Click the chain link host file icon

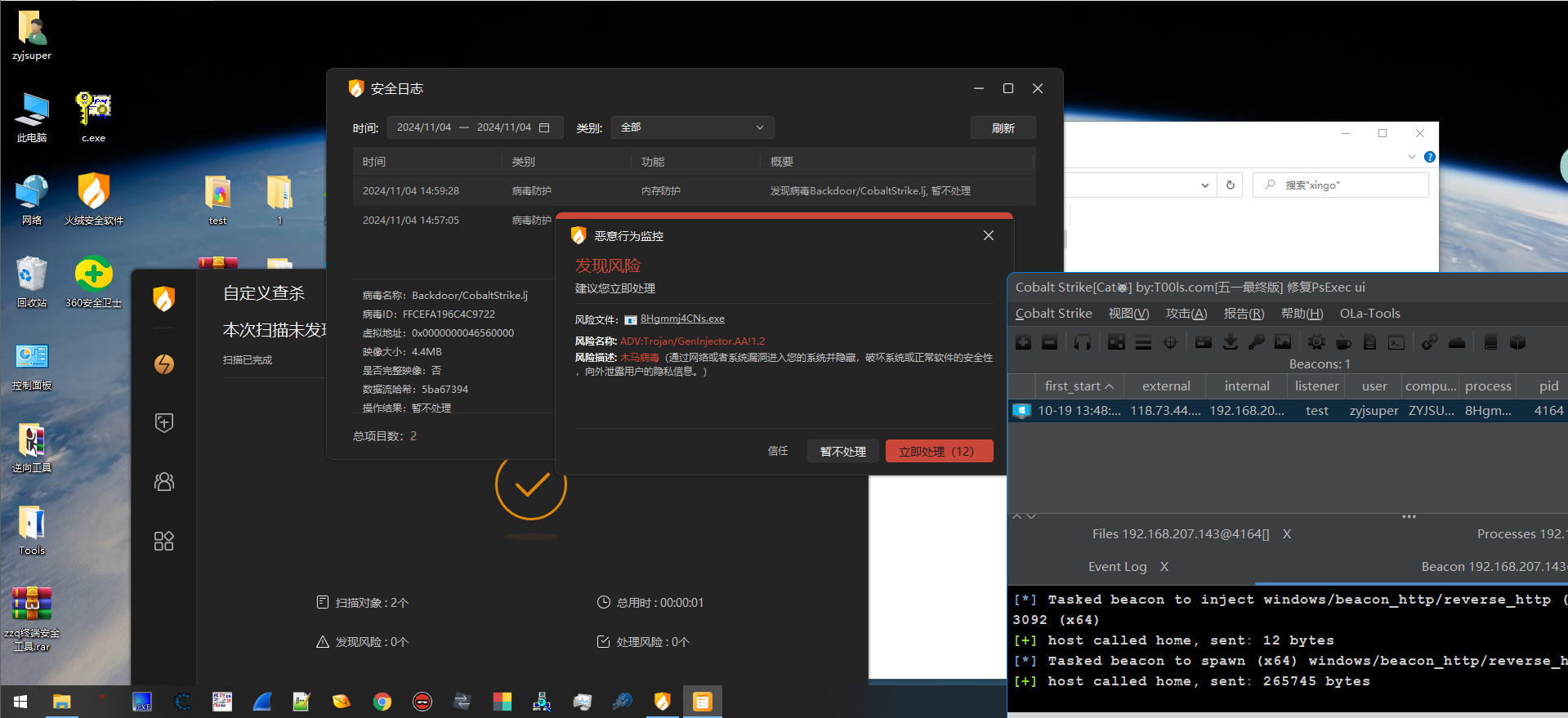tap(1429, 342)
